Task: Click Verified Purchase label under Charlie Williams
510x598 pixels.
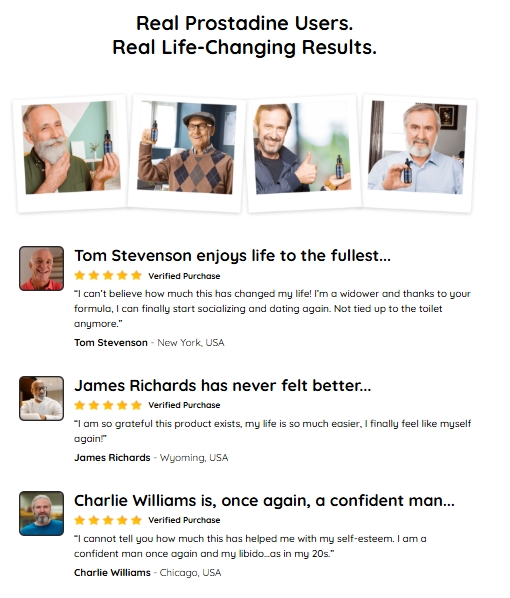Action: point(184,520)
